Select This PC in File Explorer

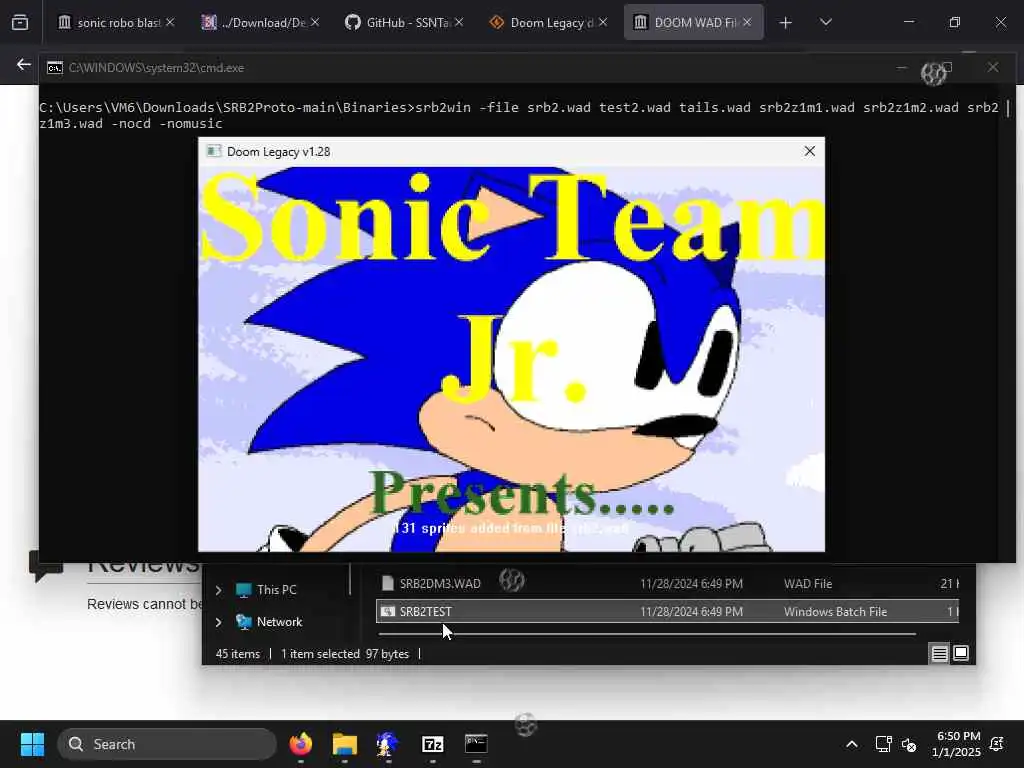pos(266,590)
